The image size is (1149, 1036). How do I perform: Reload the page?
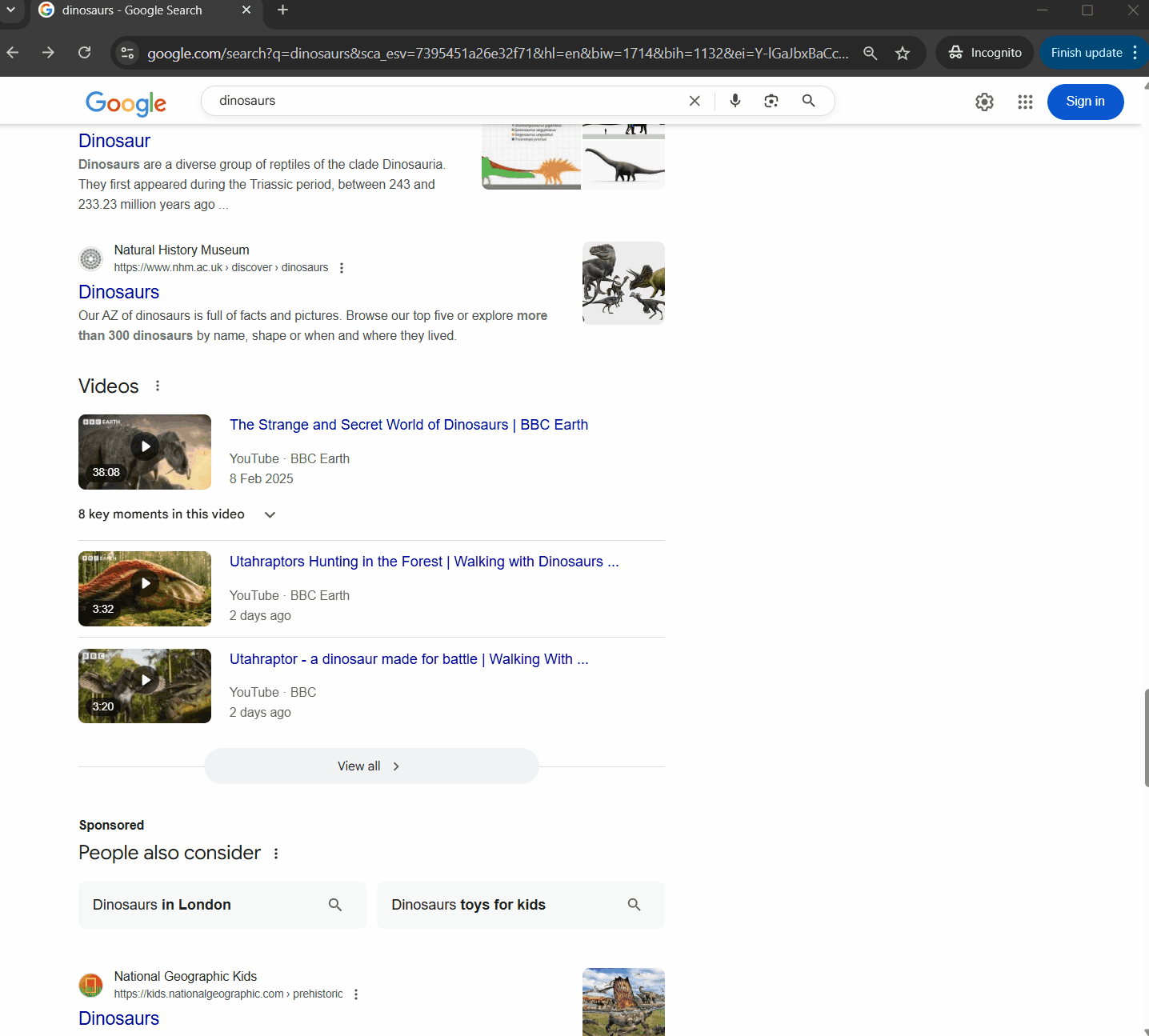tap(84, 53)
